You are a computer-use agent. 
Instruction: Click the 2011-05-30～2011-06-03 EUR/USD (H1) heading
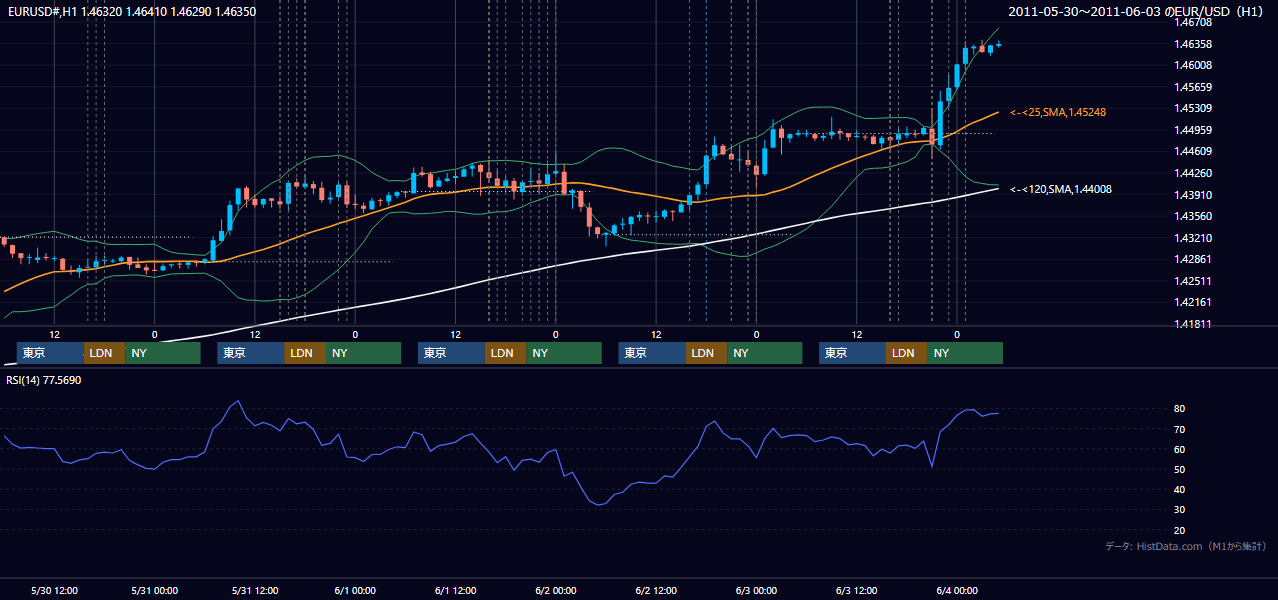pos(1137,12)
